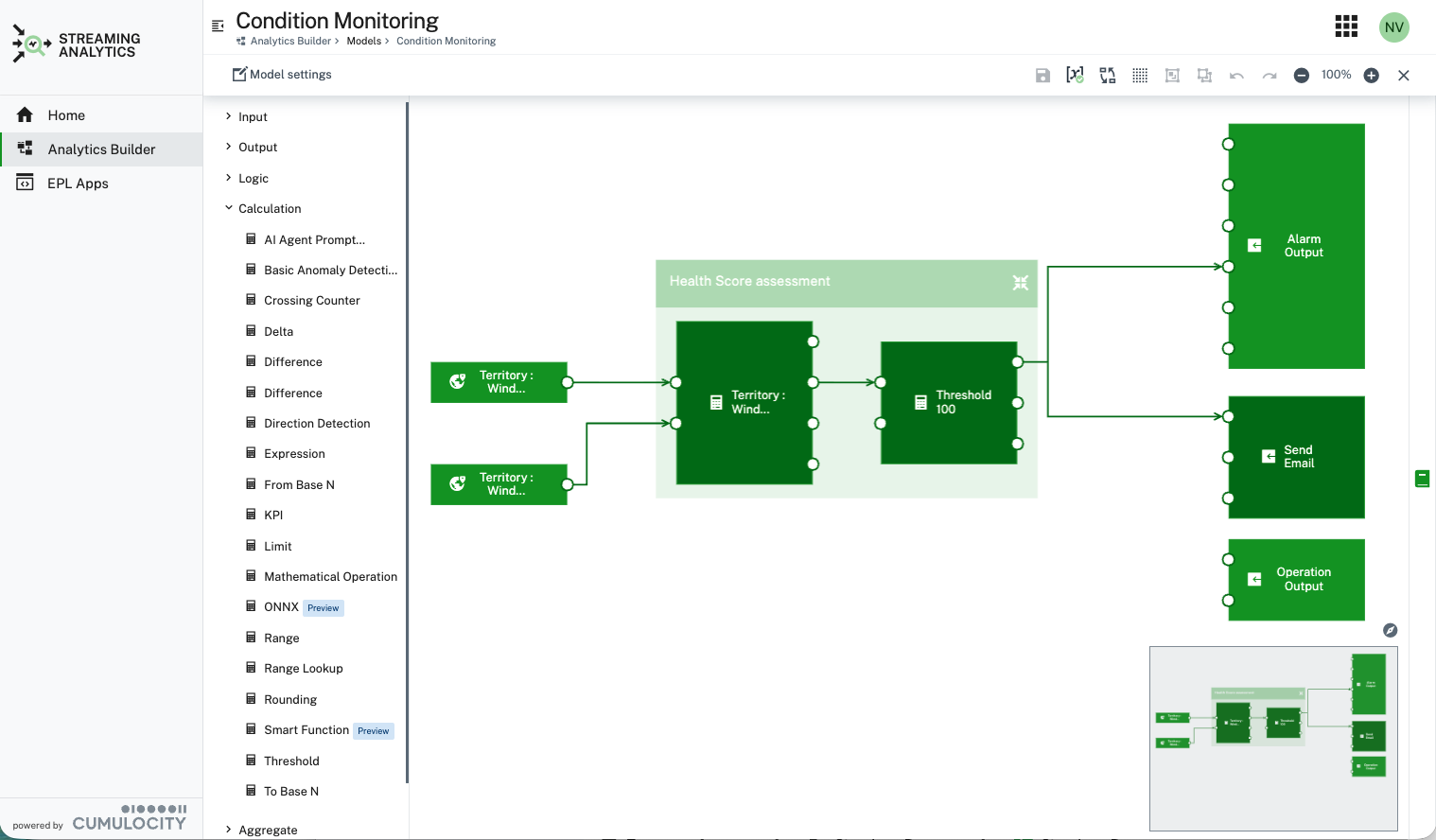
Task: Click the NV user avatar
Action: click(1393, 27)
